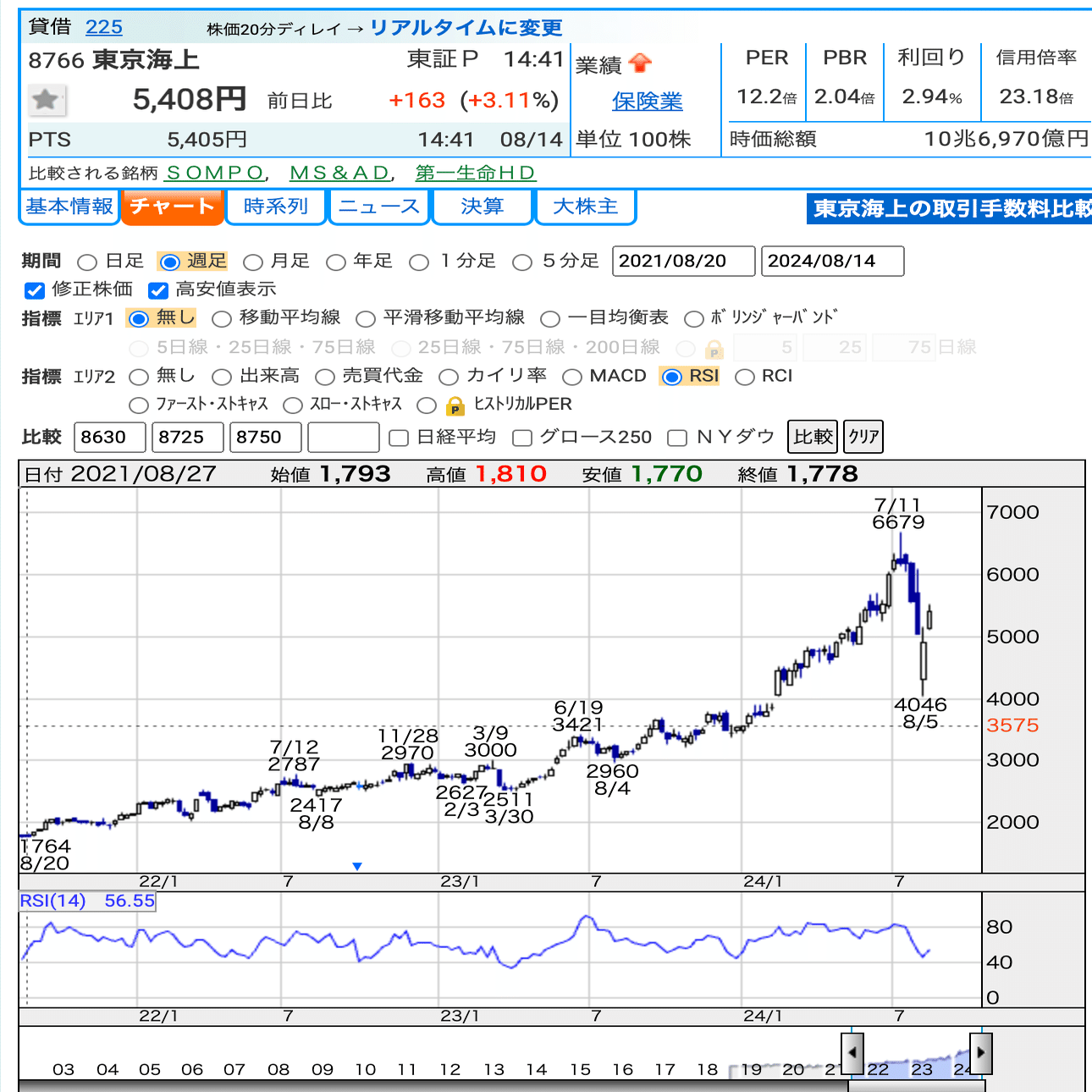Open the 第一生命HD comparison link

tap(476, 173)
